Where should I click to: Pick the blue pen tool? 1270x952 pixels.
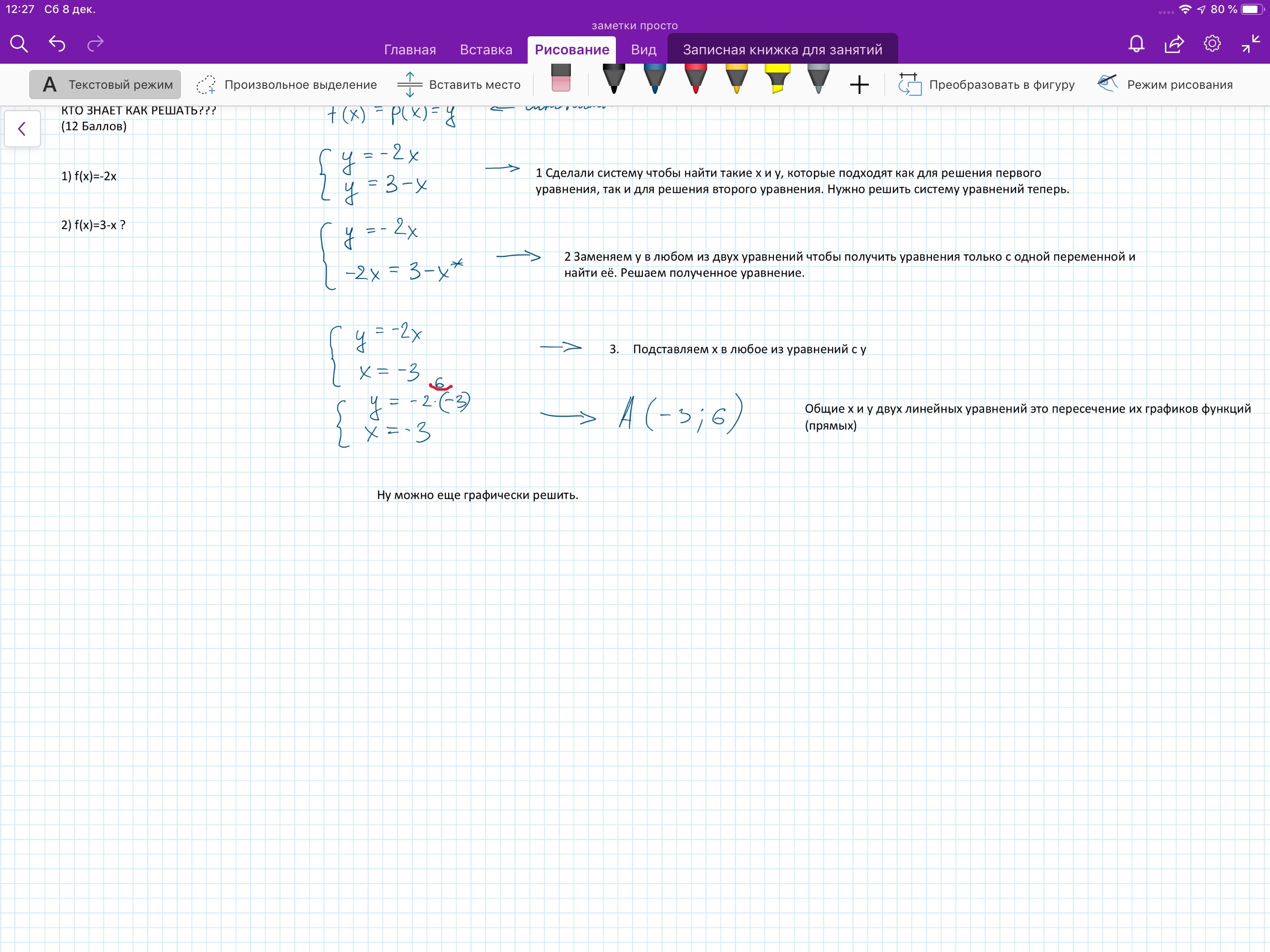coord(654,80)
